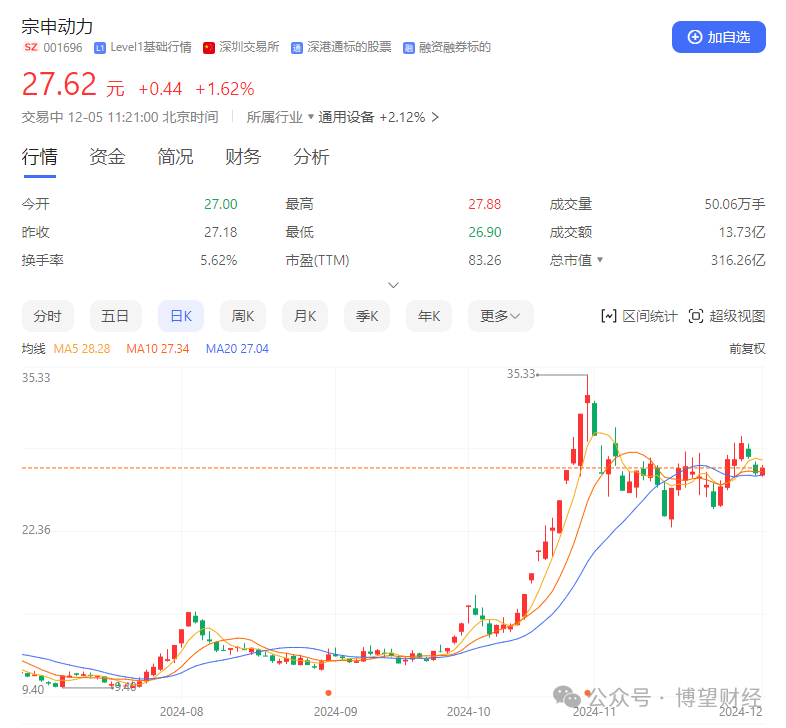Select the 月K chart period
Viewport: 786px width, 728px height.
coord(305,316)
